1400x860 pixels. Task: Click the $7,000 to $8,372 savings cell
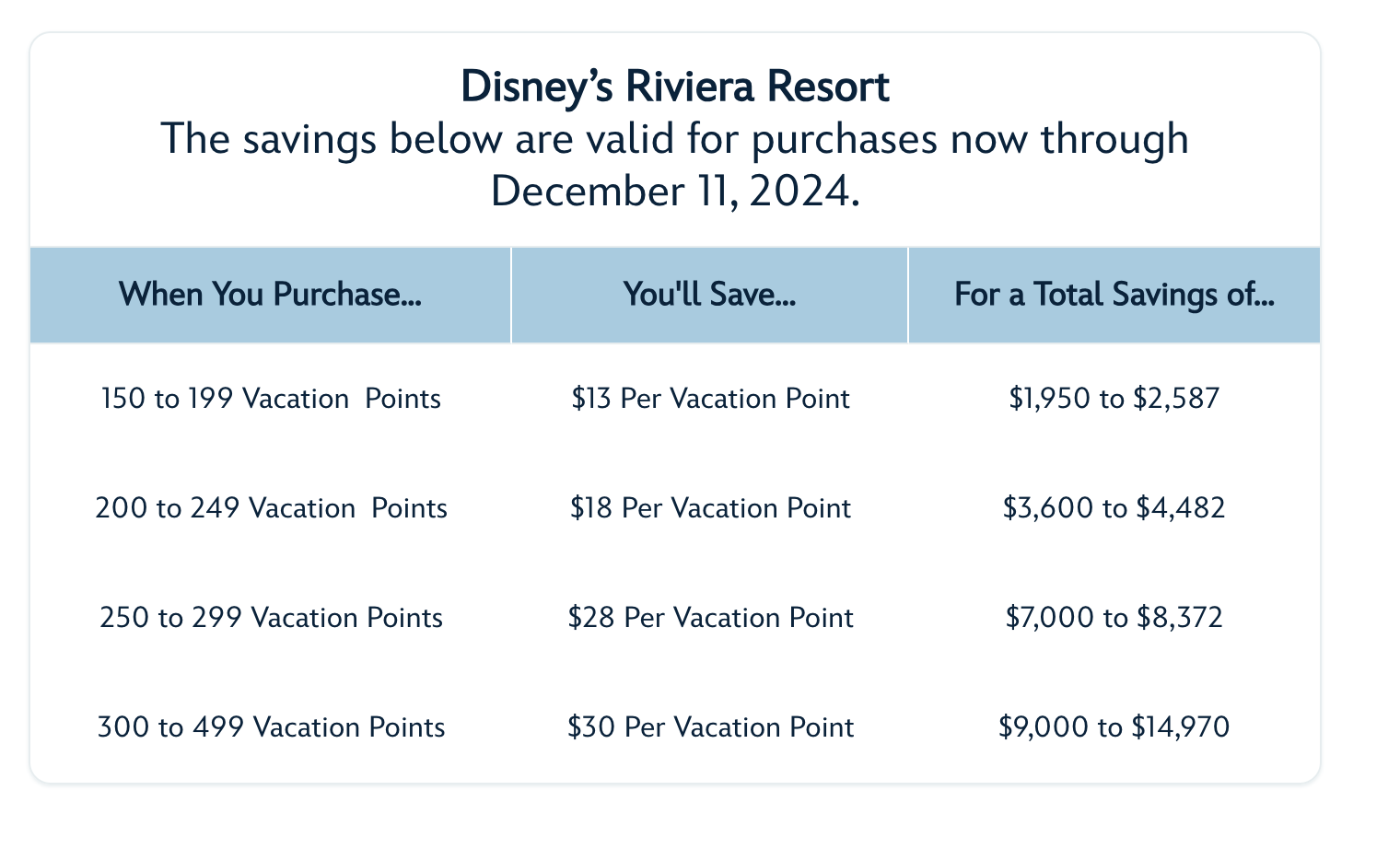click(x=1114, y=617)
